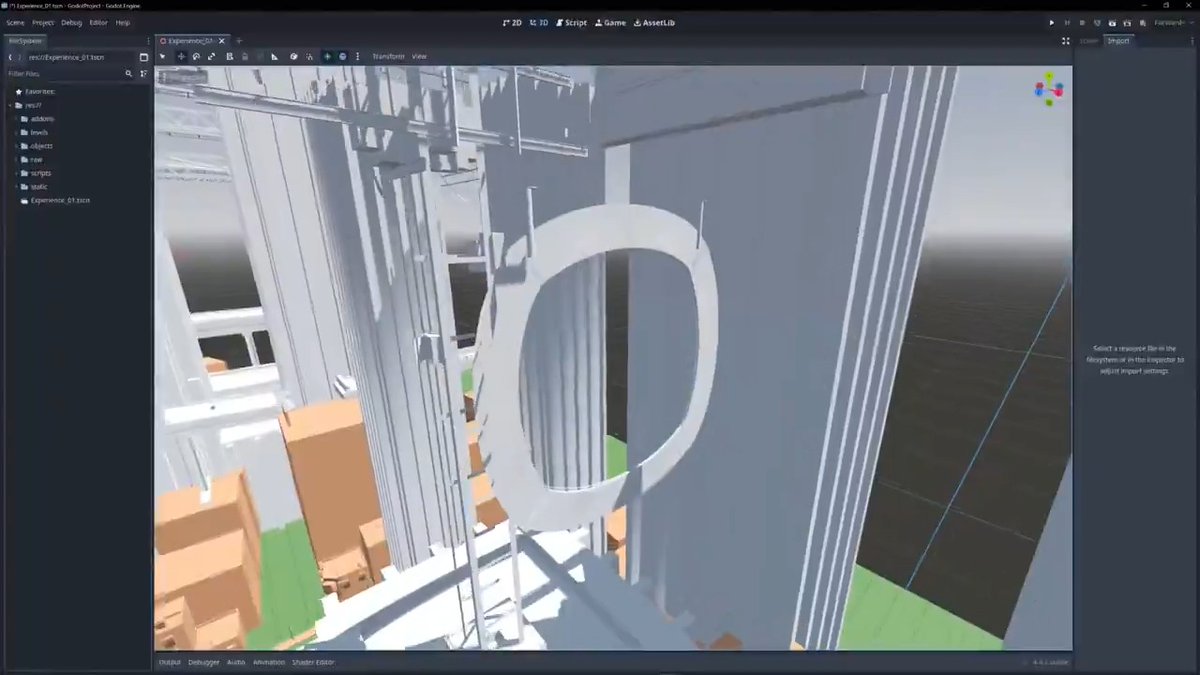
Task: Open the Output bottom panel
Action: pyautogui.click(x=170, y=662)
